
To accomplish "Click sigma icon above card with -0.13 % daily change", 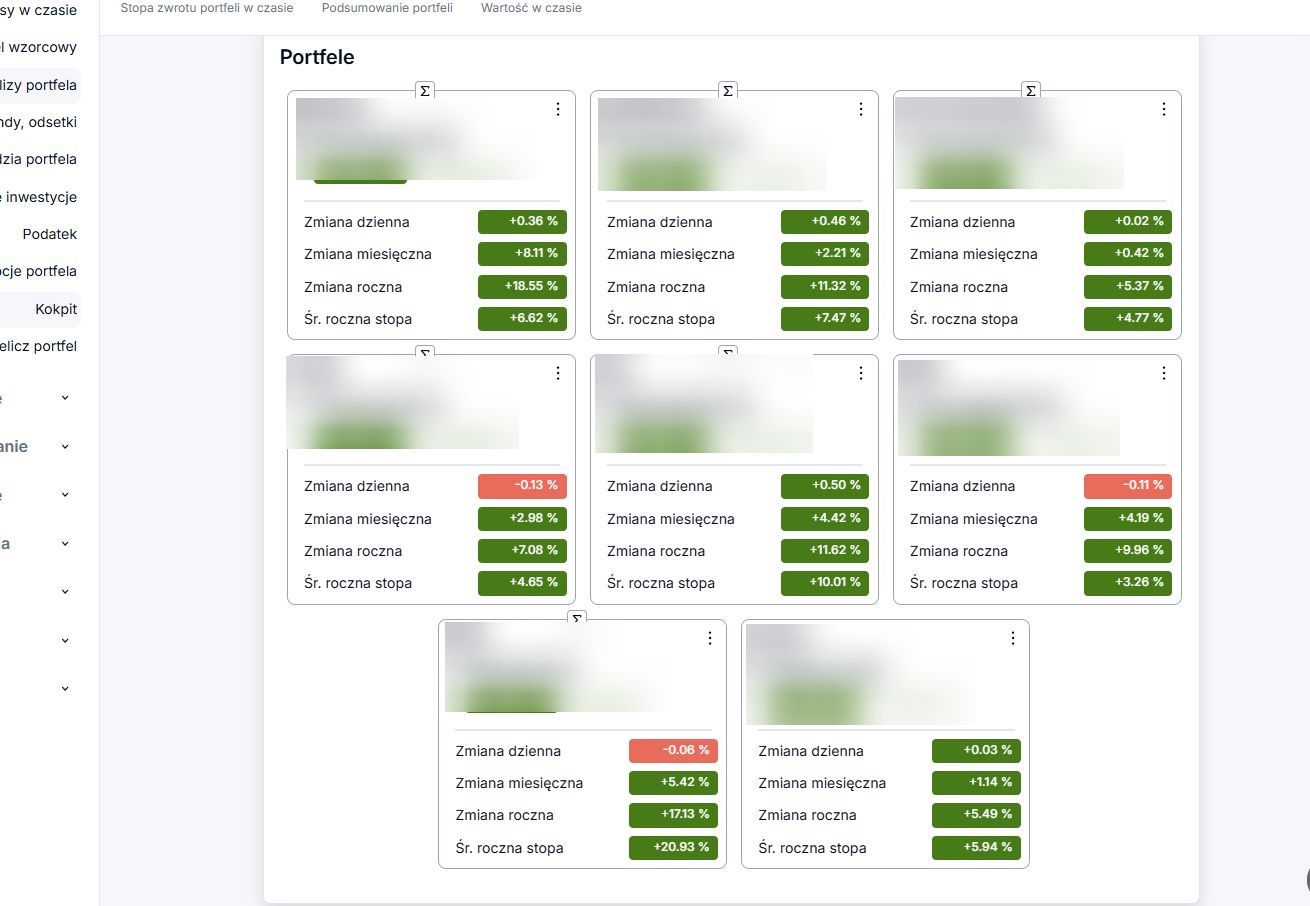I will pos(425,353).
